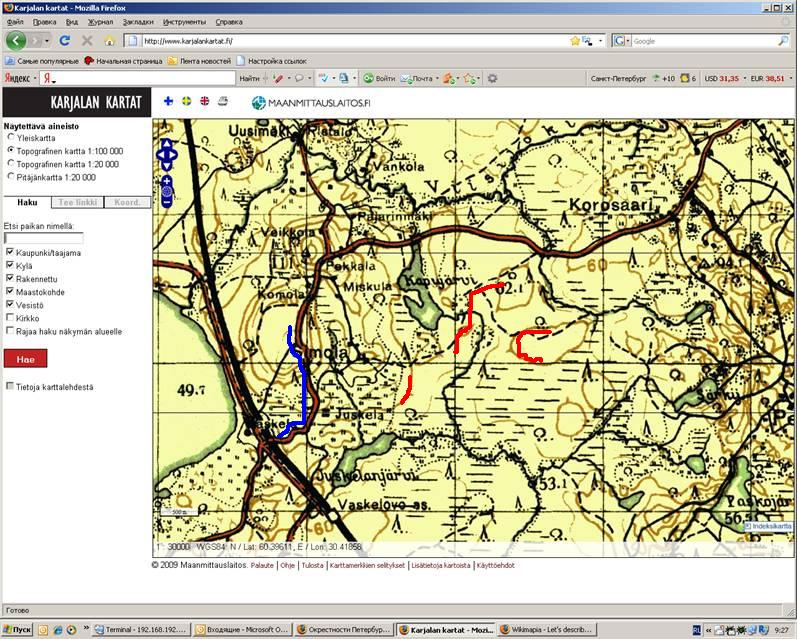The image size is (797, 639).
Task: Pan the map up with arrow control
Action: [x=167, y=143]
